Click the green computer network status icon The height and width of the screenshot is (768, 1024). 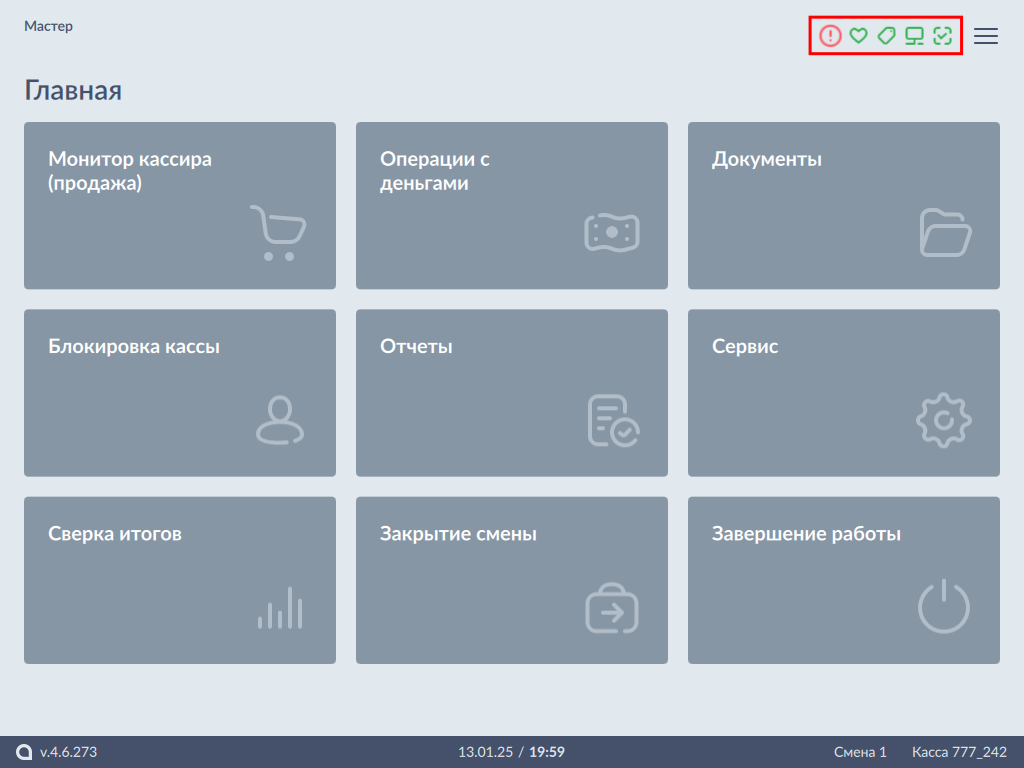click(x=914, y=36)
